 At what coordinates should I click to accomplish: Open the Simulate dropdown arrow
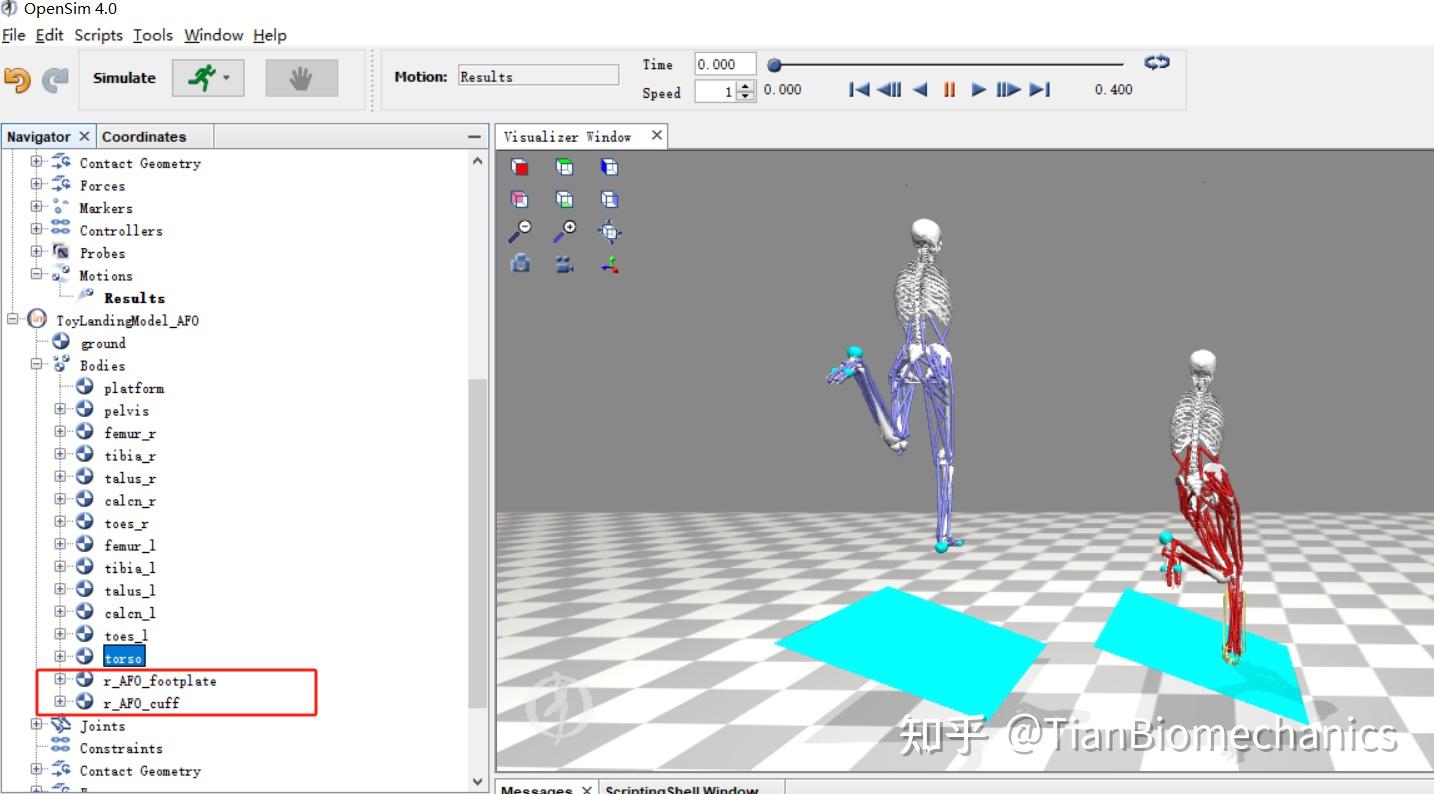[x=228, y=78]
